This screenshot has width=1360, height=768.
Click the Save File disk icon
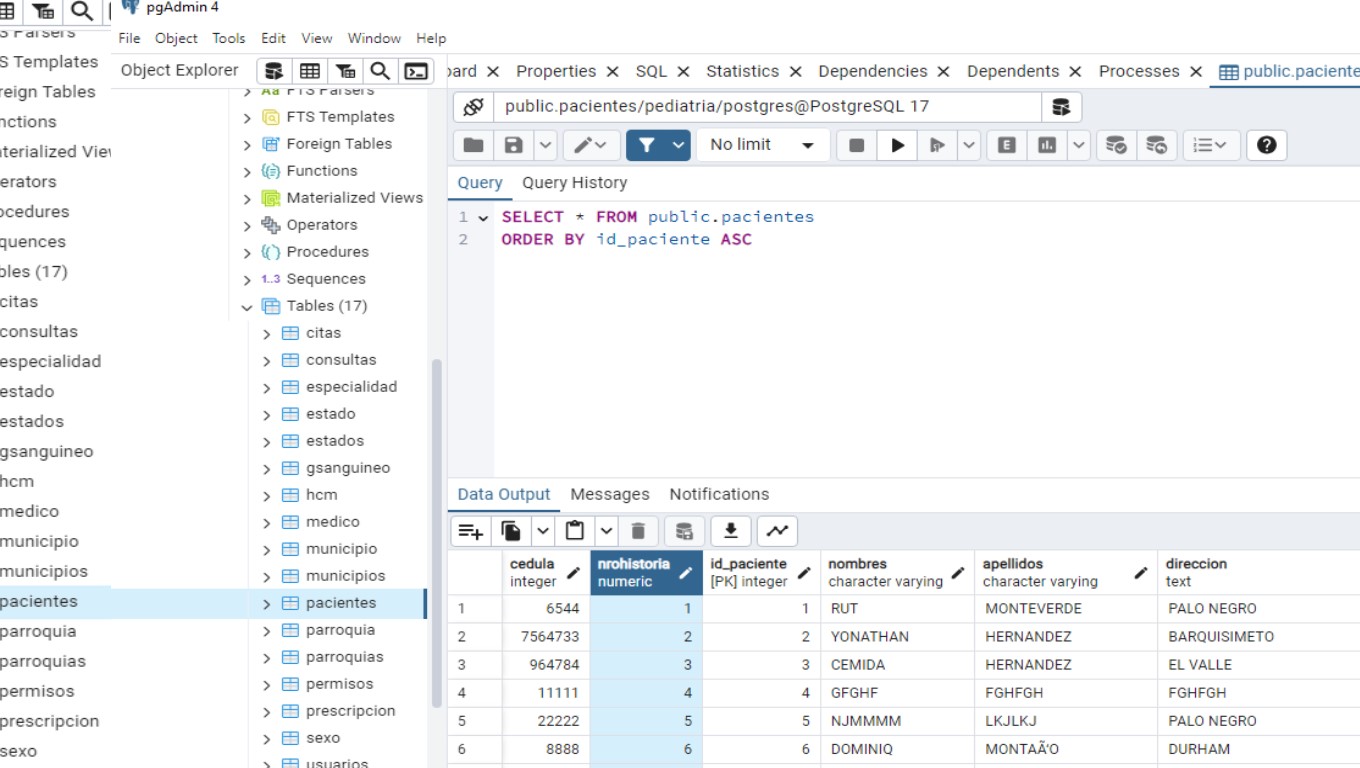click(x=513, y=145)
